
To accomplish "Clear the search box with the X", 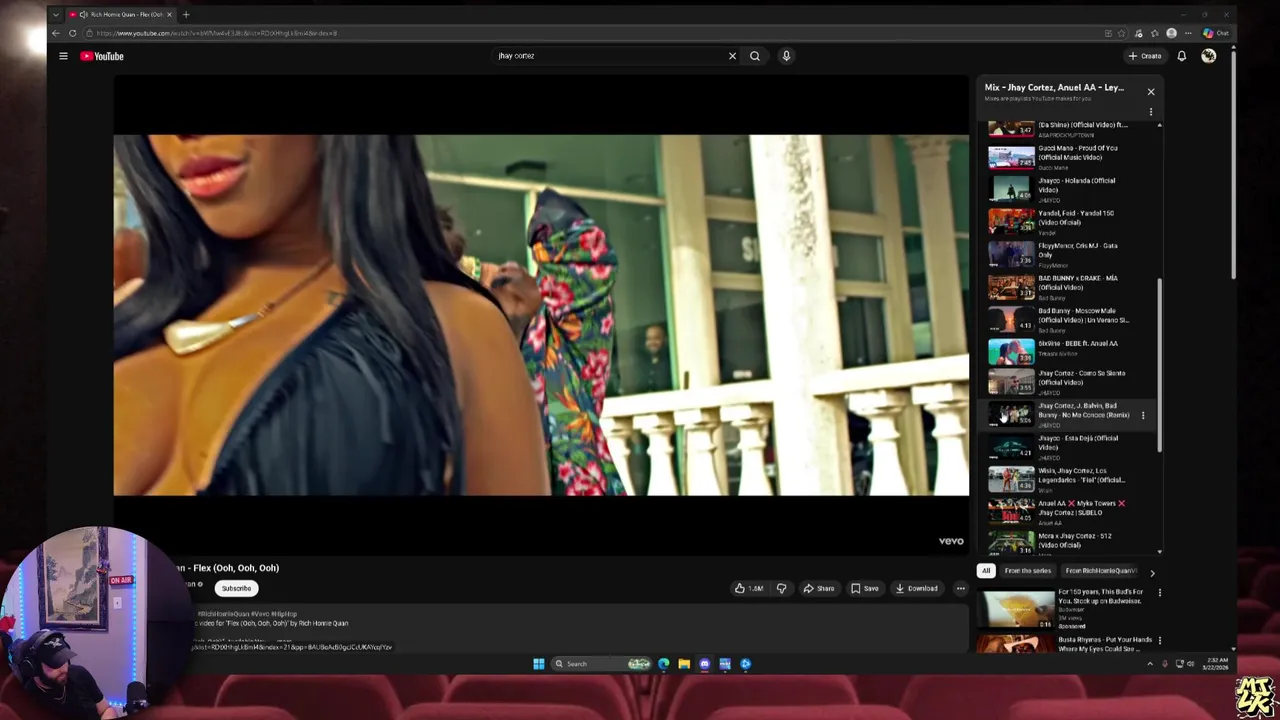I will 732,56.
